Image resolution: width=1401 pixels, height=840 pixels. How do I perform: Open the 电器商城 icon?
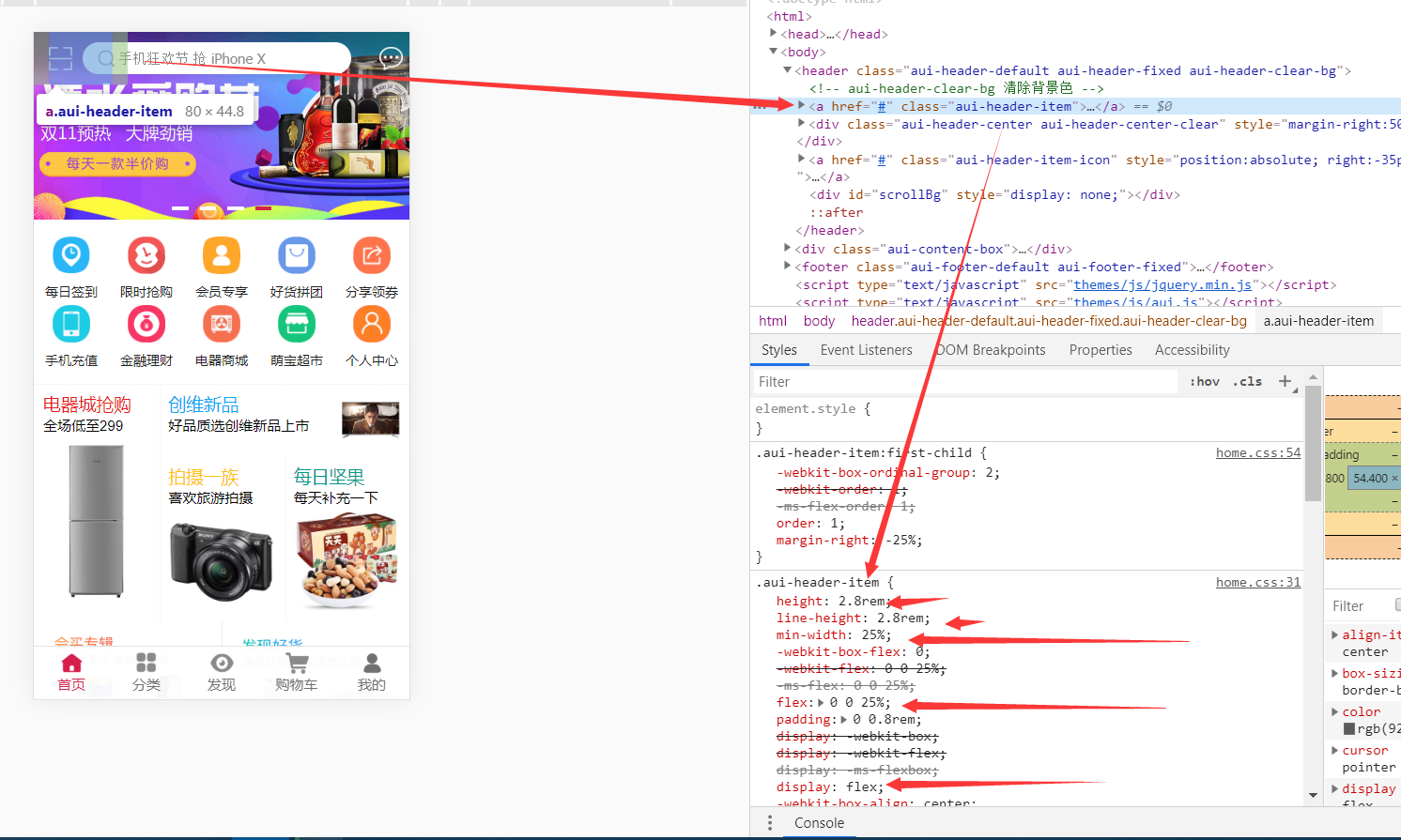[222, 325]
